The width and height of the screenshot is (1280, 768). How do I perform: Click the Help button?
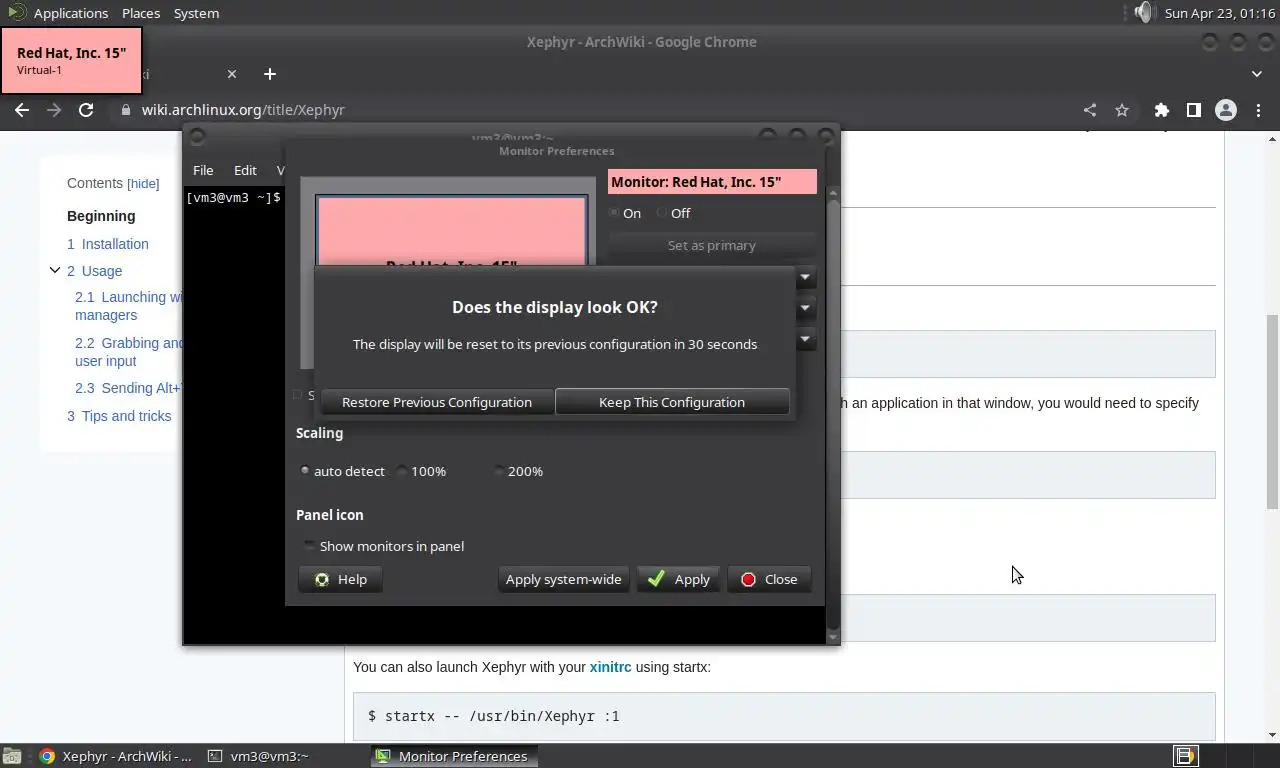tap(340, 579)
